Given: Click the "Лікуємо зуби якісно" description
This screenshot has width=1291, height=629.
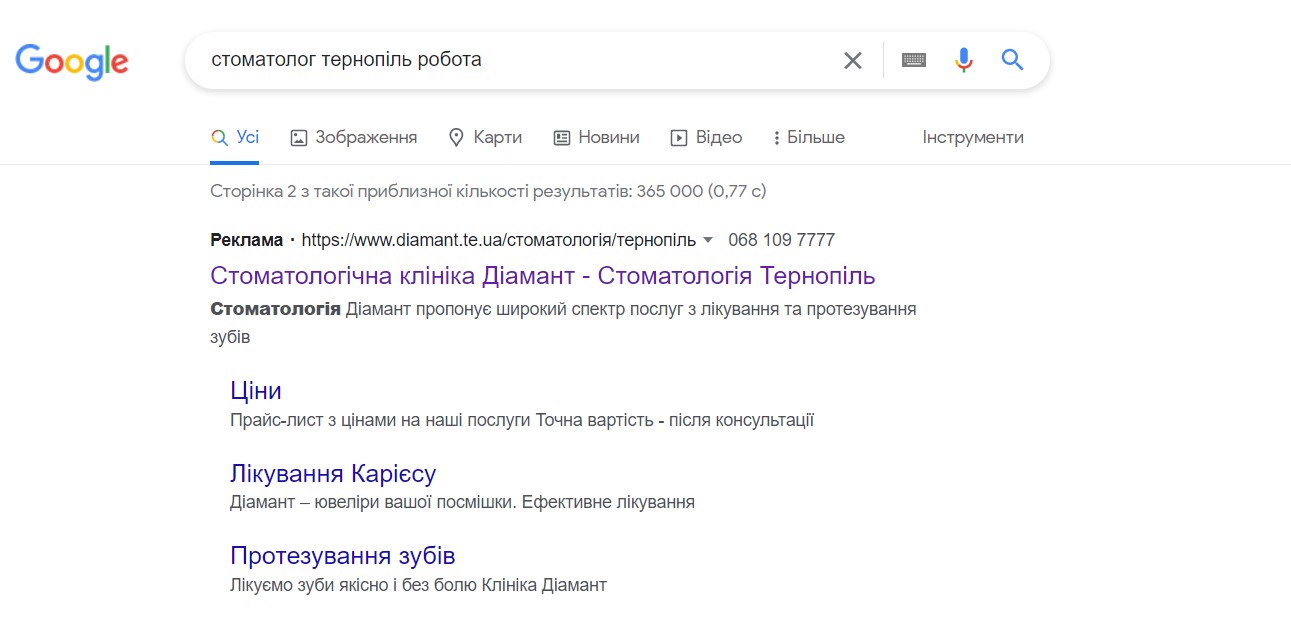Looking at the screenshot, I should [418, 585].
